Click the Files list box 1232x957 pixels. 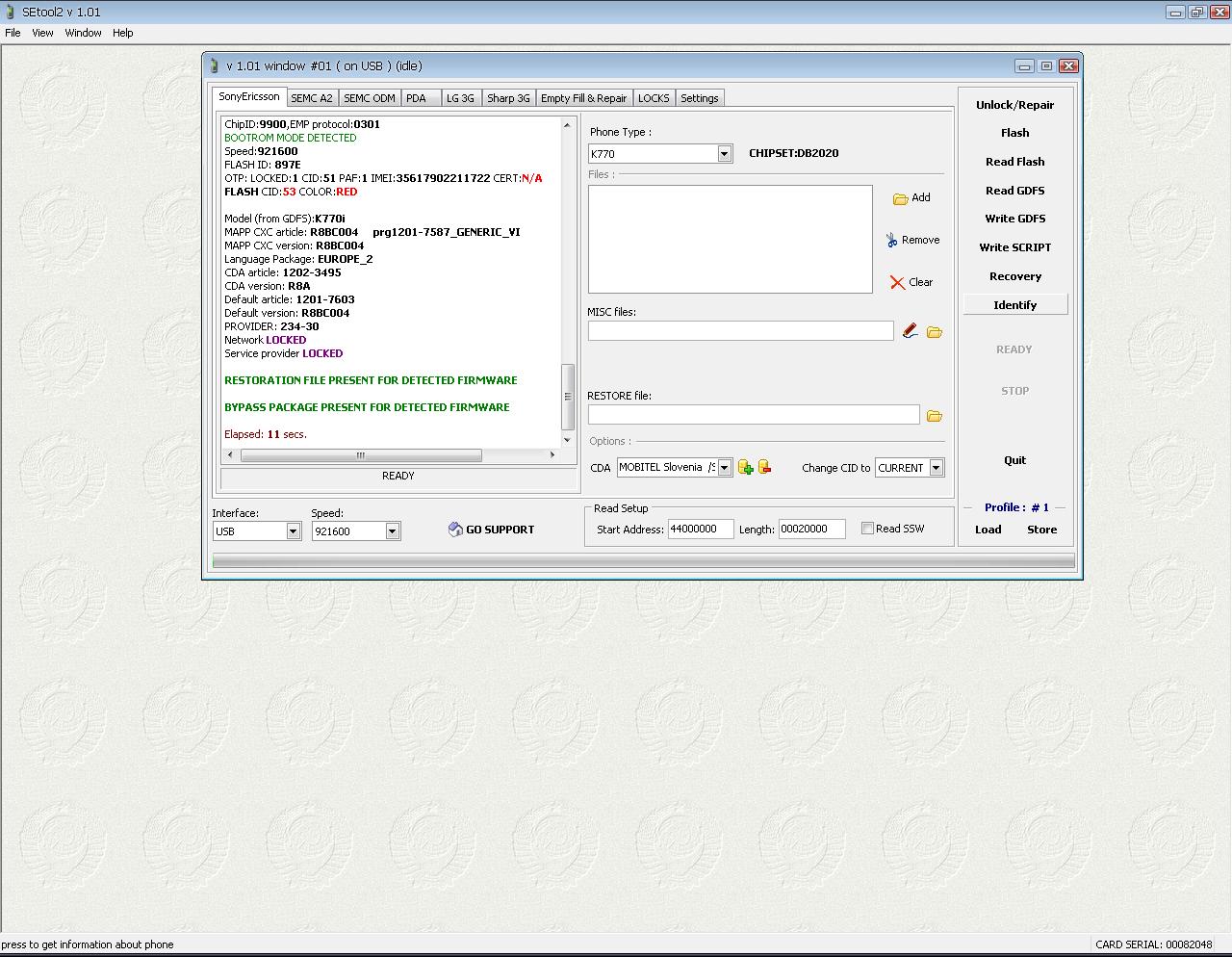click(x=731, y=240)
